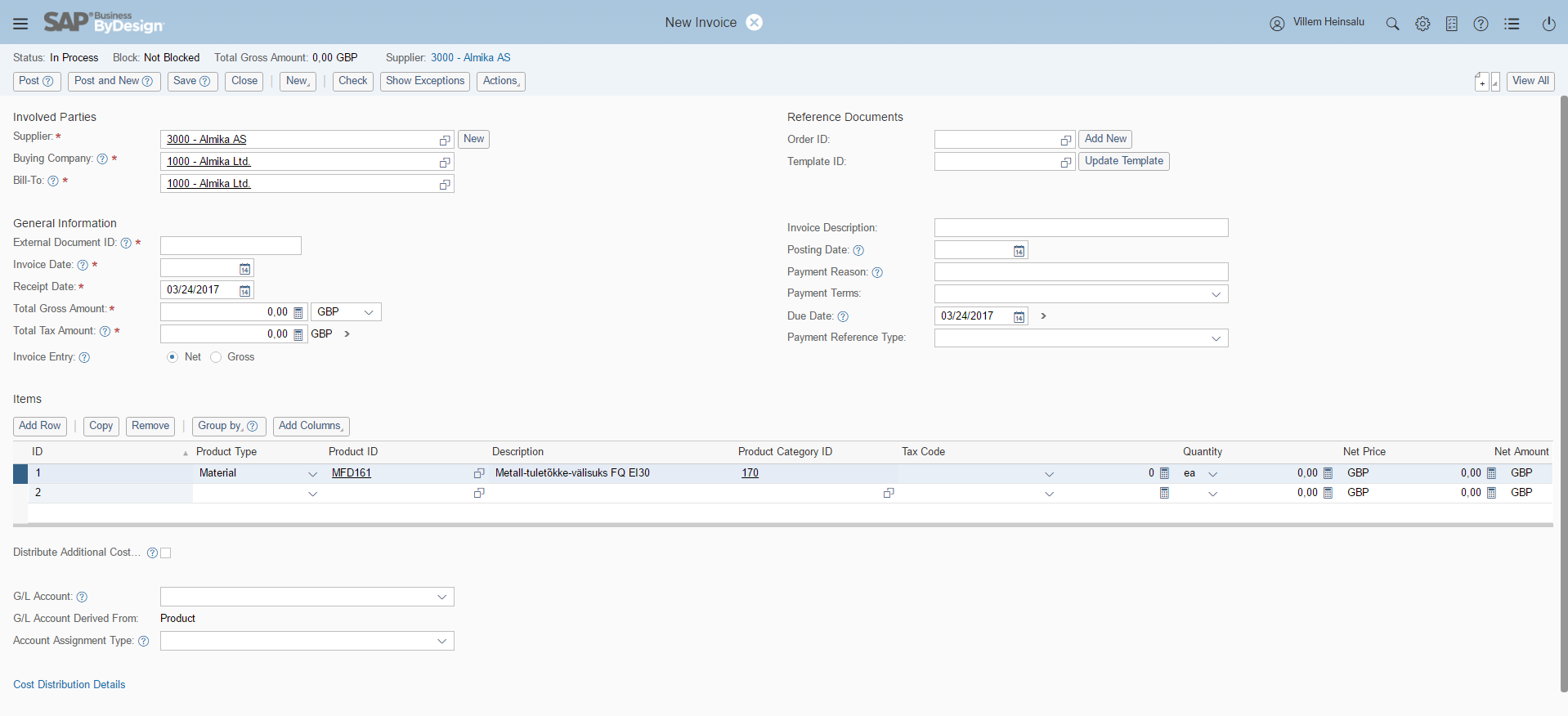Expand quantity unit ea dropdown
The width and height of the screenshot is (1568, 716).
click(x=1212, y=474)
